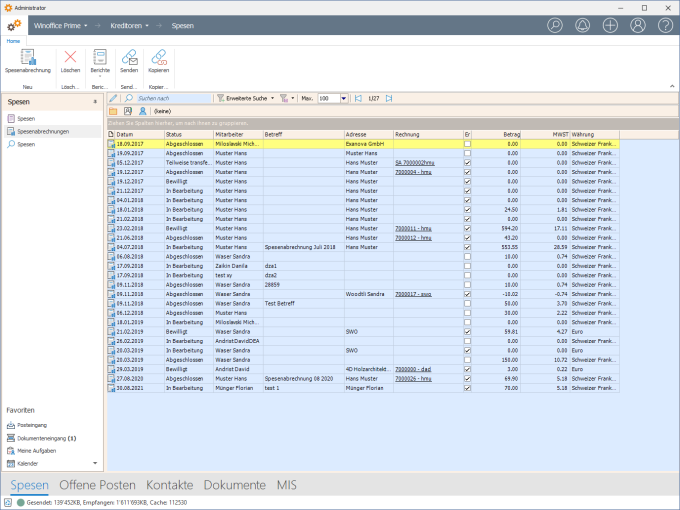This screenshot has width=680, height=510.
Task: Open the user profile icon
Action: pyautogui.click(x=637, y=25)
